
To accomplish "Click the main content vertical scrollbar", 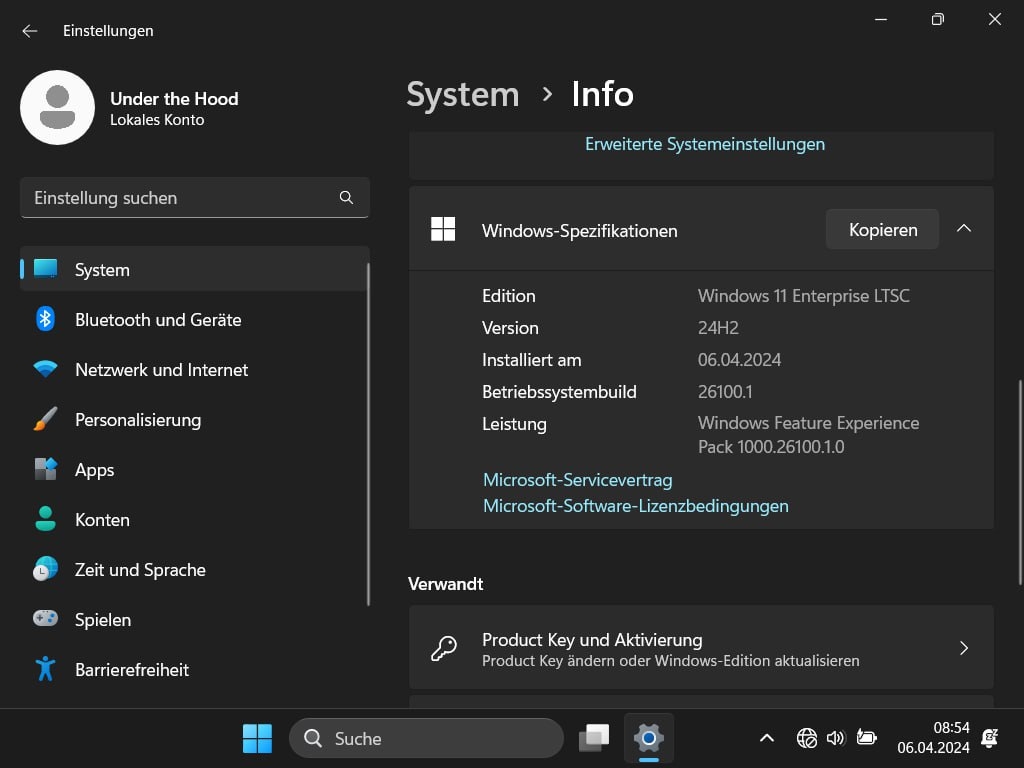I will coord(1019,482).
